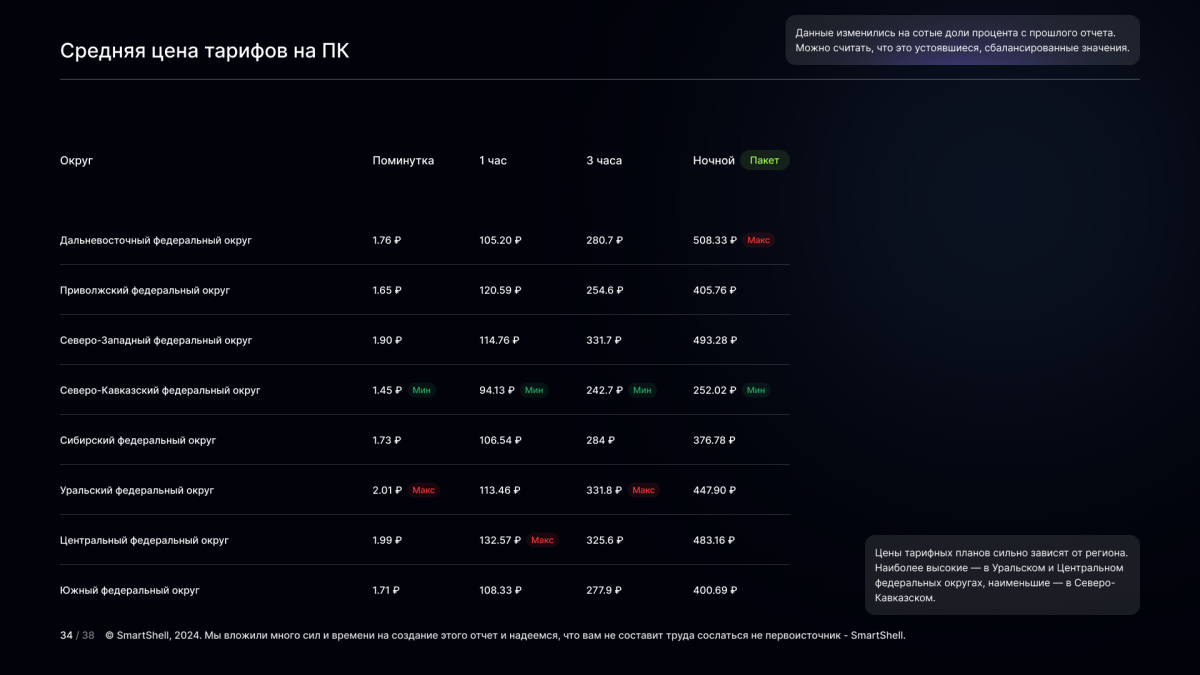The image size is (1200, 675).
Task: Click the 'Макс' badge next to 508.33 ₽
Action: [759, 240]
